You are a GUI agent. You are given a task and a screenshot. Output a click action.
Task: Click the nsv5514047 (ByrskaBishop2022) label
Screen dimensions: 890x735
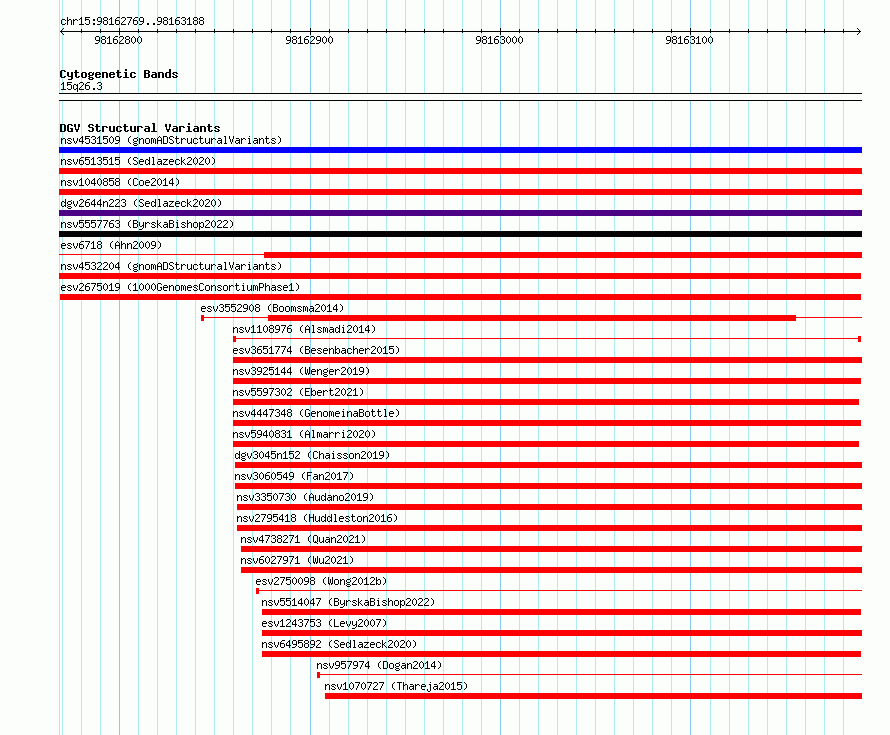[x=348, y=602]
